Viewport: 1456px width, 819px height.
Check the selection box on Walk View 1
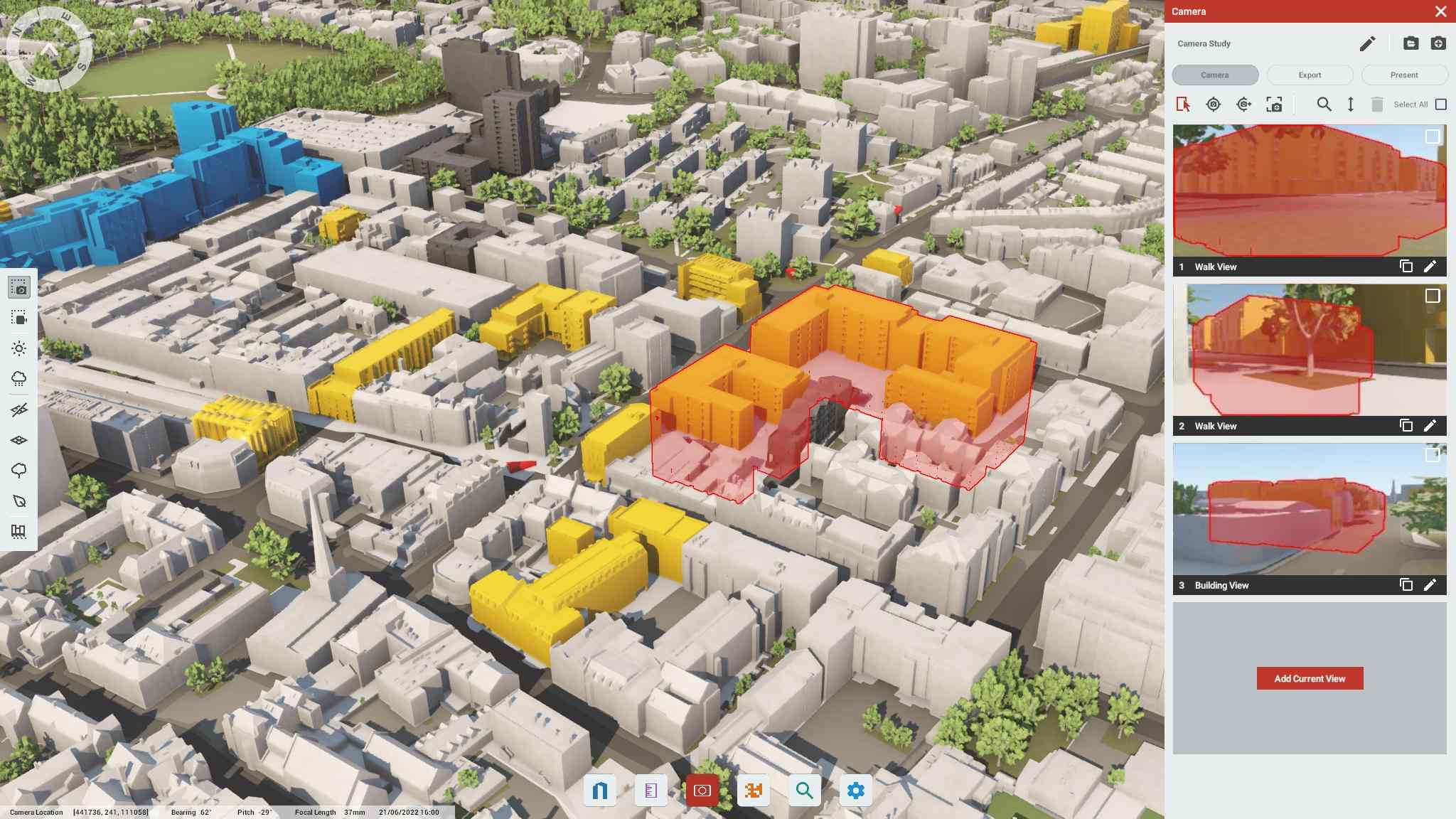(1433, 136)
